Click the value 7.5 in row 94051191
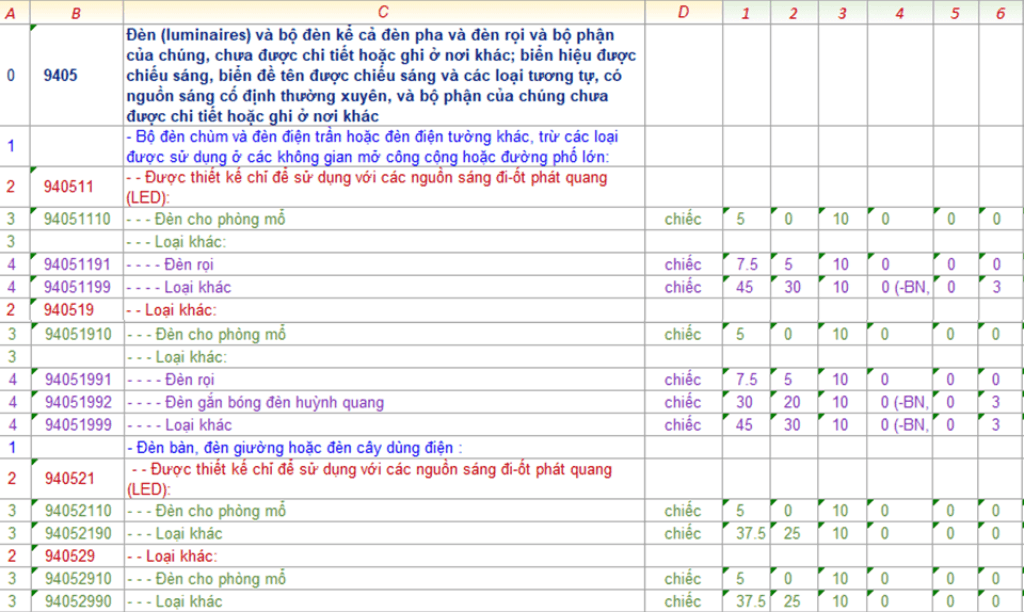The width and height of the screenshot is (1024, 612). click(747, 265)
